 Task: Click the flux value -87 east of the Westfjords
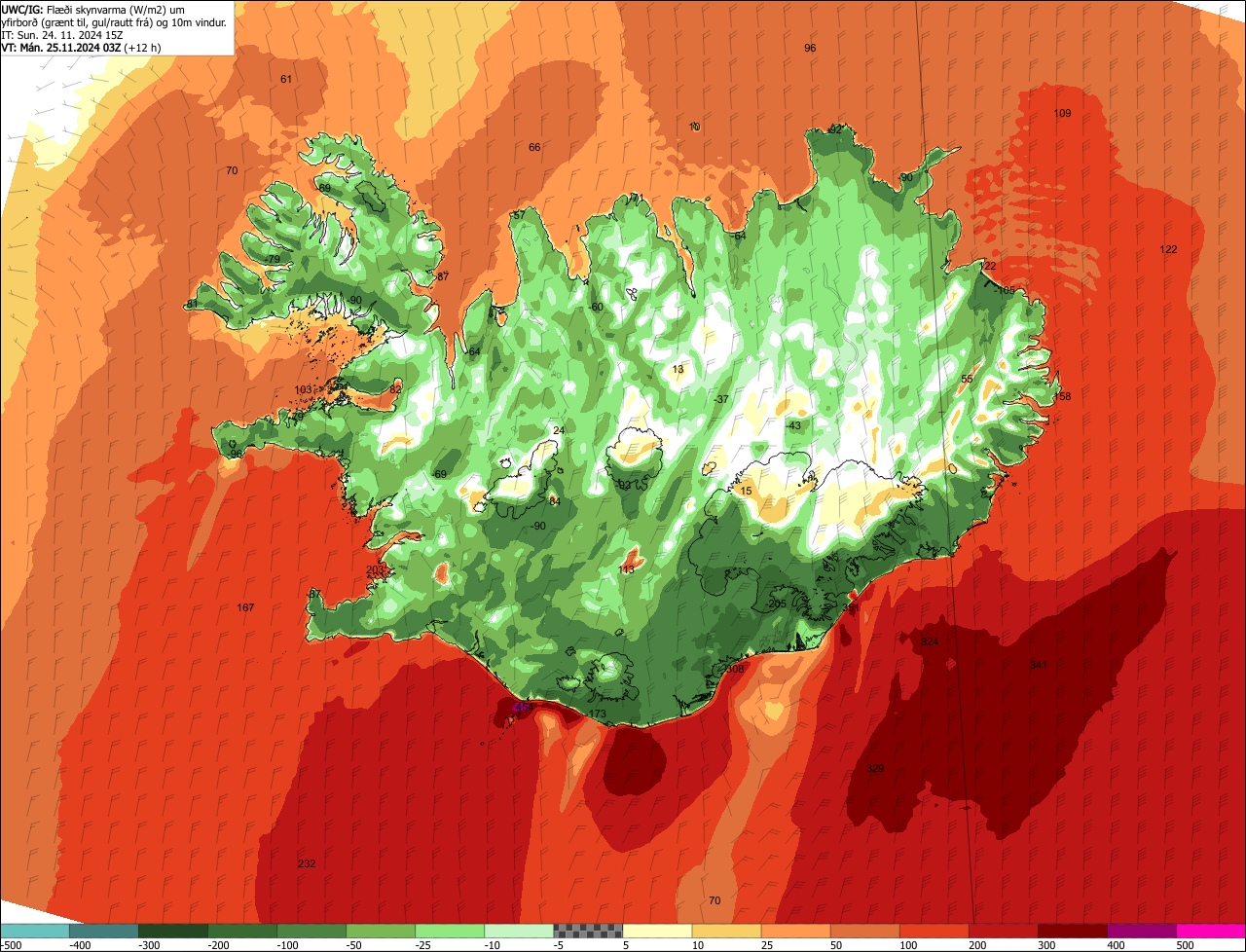(442, 276)
